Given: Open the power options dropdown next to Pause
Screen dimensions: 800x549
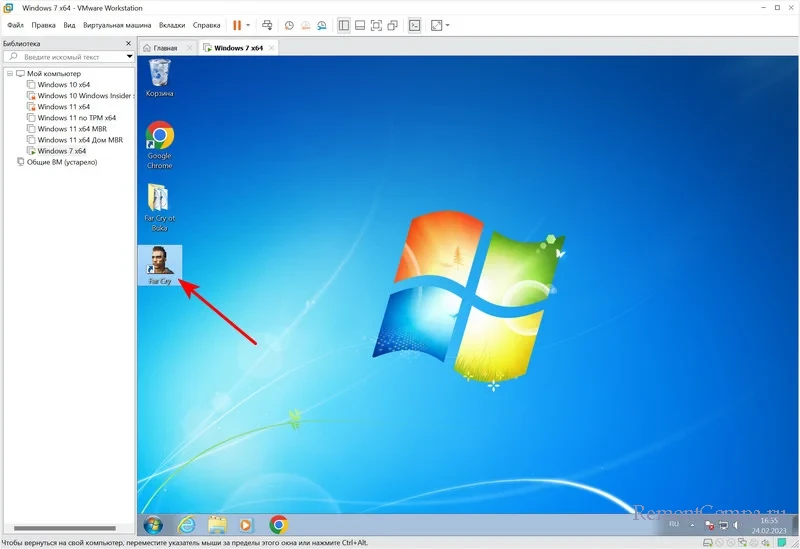Looking at the screenshot, I should tap(248, 25).
